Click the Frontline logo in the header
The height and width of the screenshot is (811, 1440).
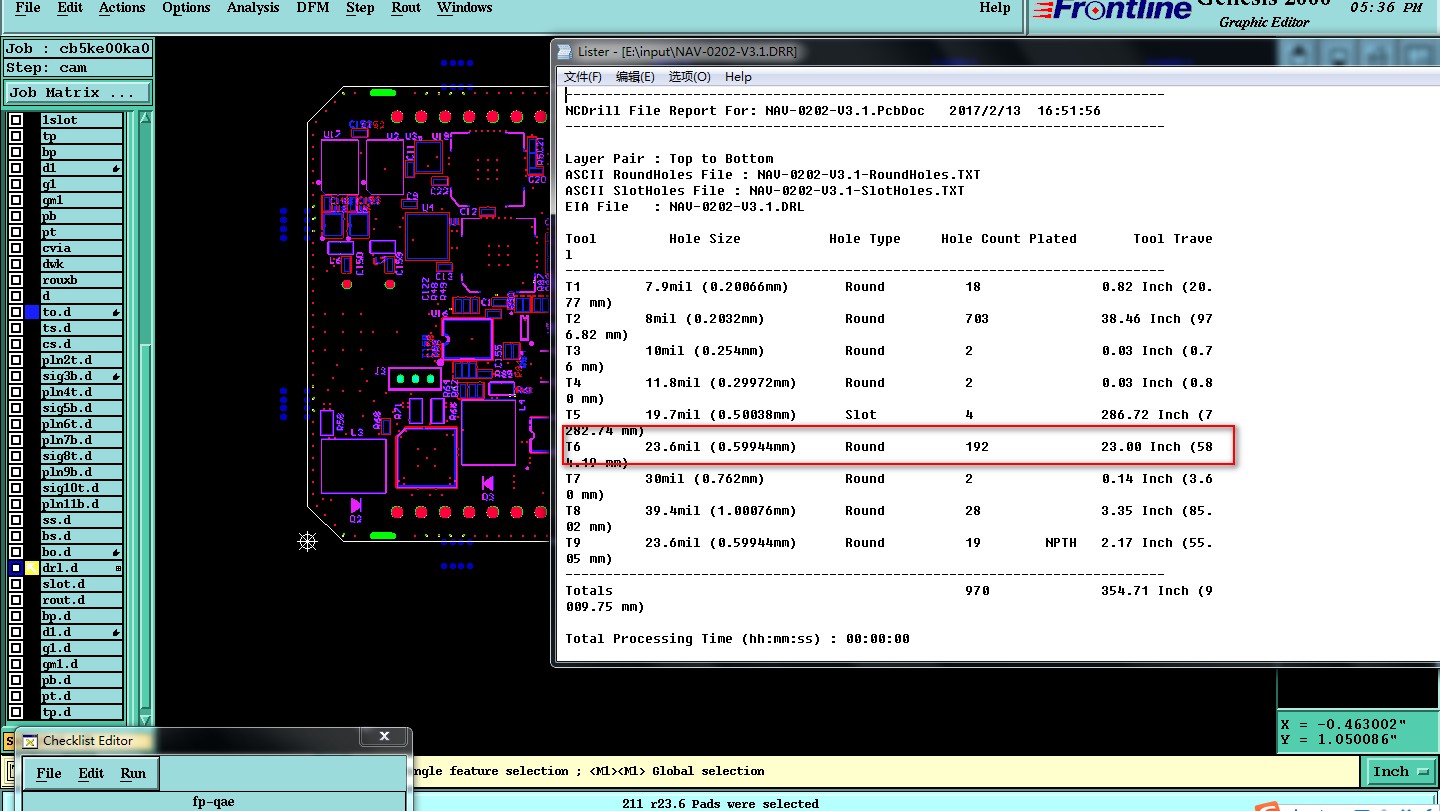click(x=1112, y=10)
